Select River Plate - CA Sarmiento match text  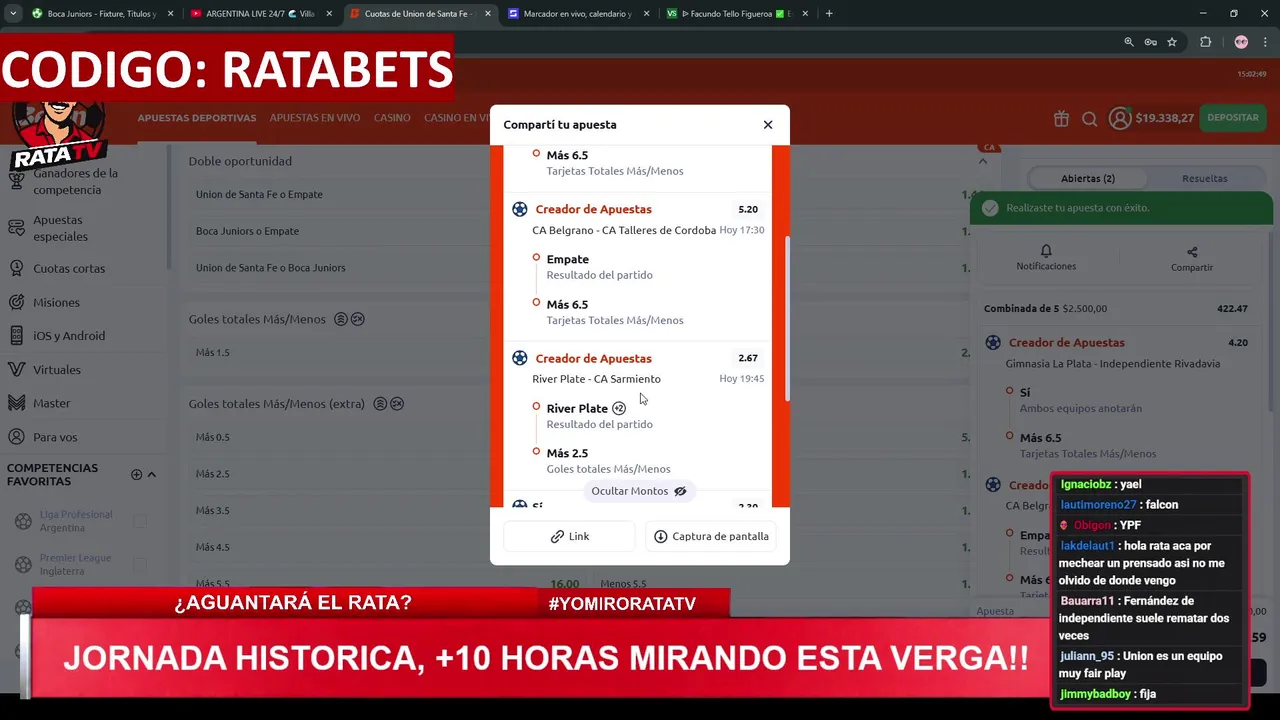(596, 379)
